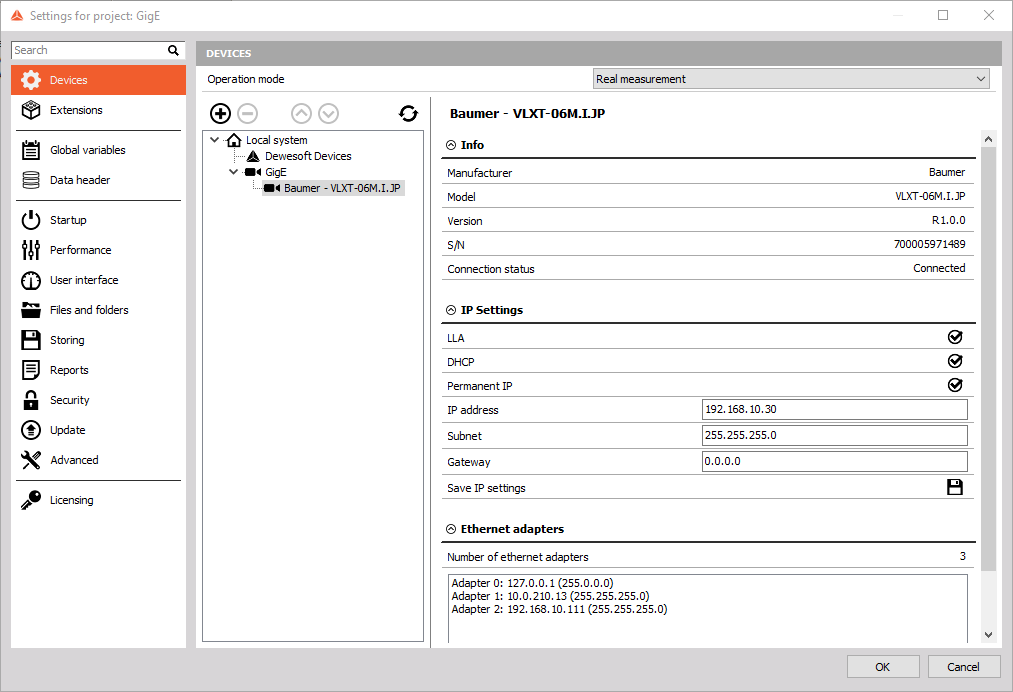Go to Global variables settings

98,150
